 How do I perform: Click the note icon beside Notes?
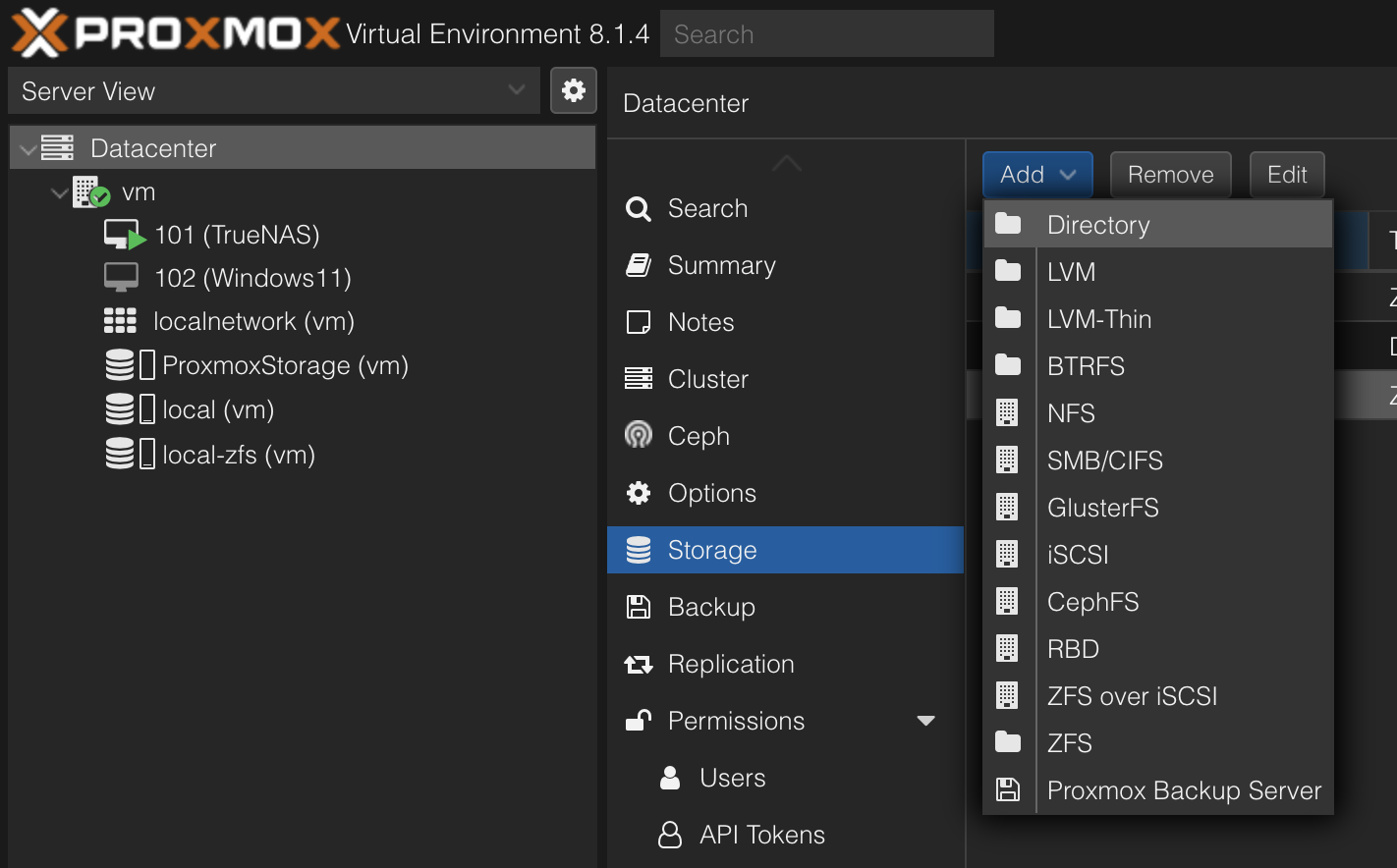(x=639, y=322)
